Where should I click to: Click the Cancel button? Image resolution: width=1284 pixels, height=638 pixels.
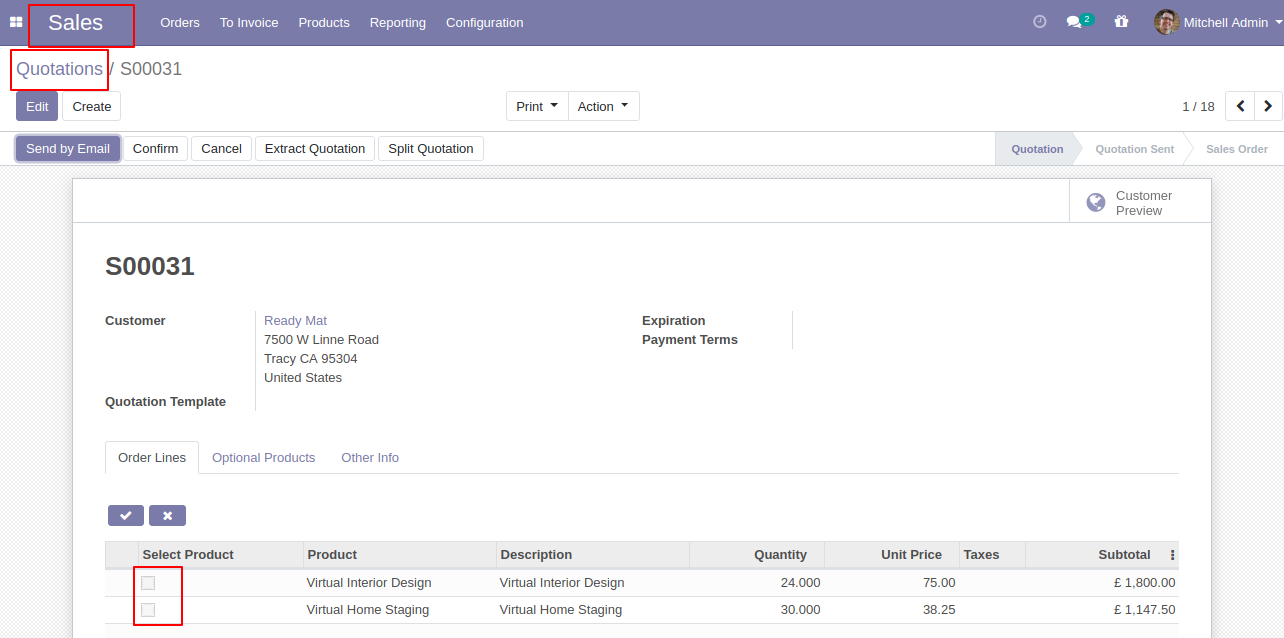point(222,149)
